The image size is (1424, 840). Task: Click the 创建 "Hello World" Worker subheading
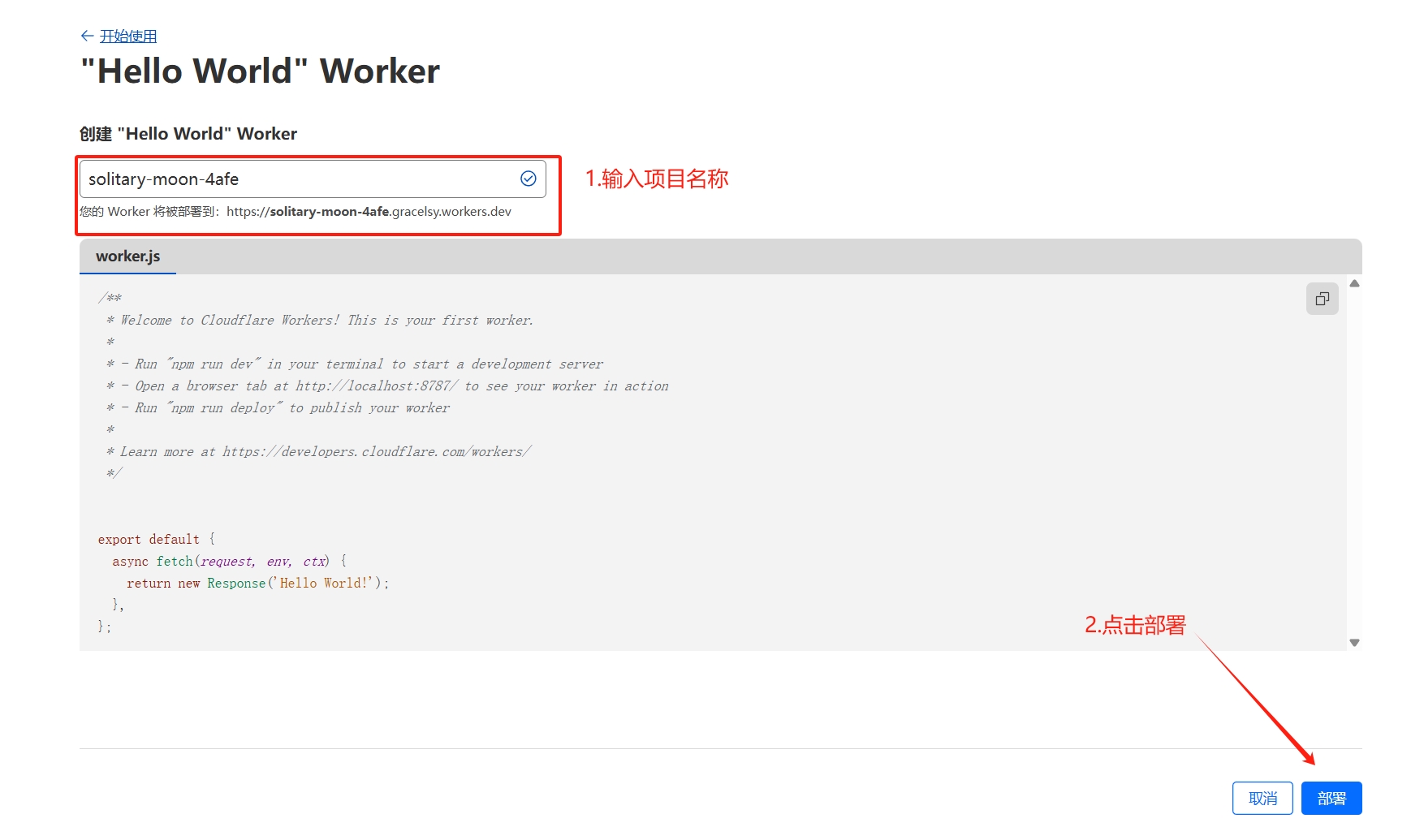pos(188,134)
